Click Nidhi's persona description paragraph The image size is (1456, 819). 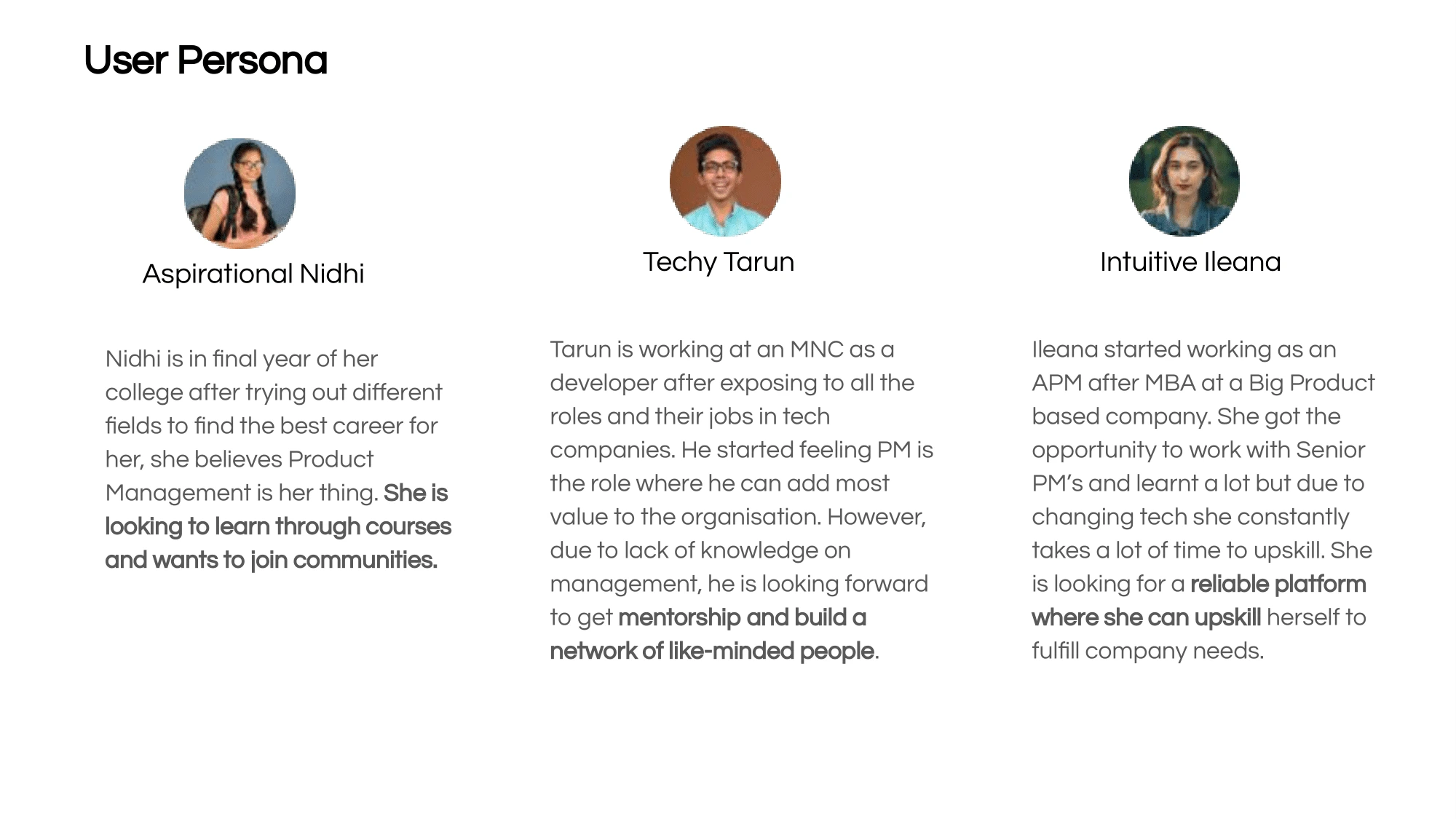[x=278, y=459]
